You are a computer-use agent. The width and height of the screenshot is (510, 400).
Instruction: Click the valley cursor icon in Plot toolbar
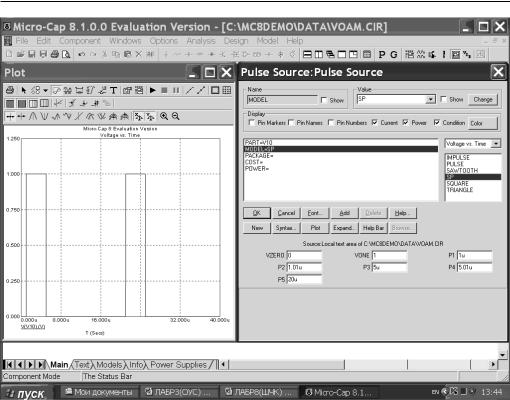point(44,116)
